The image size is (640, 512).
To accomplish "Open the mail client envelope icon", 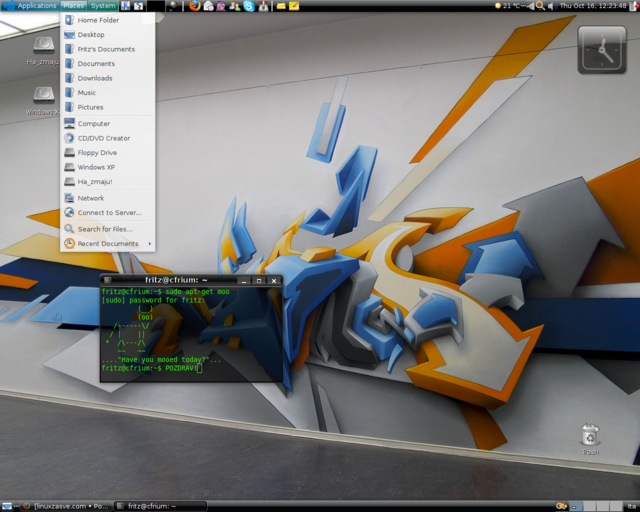I will tap(209, 6).
